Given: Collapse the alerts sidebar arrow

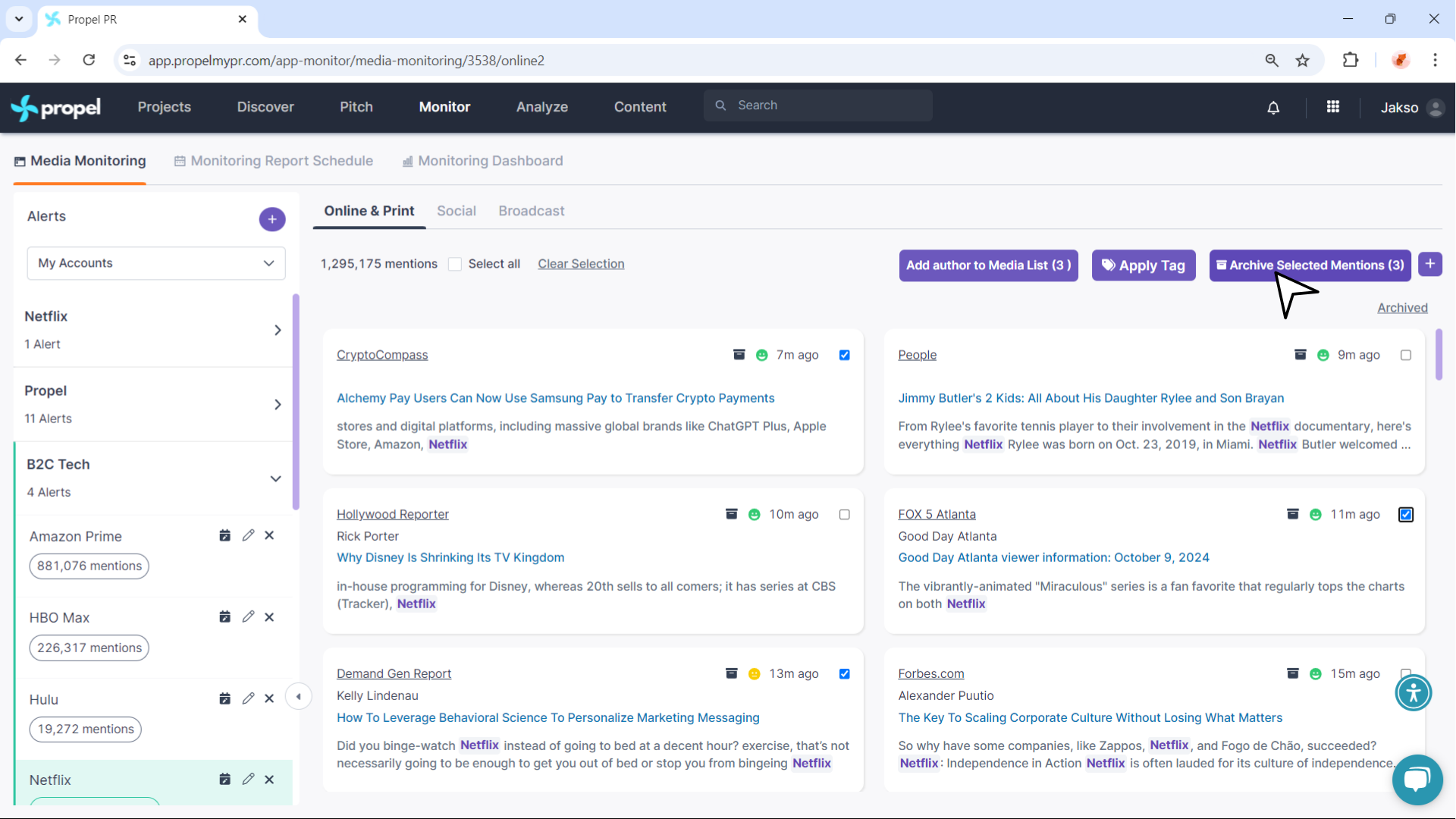Looking at the screenshot, I should click(298, 696).
